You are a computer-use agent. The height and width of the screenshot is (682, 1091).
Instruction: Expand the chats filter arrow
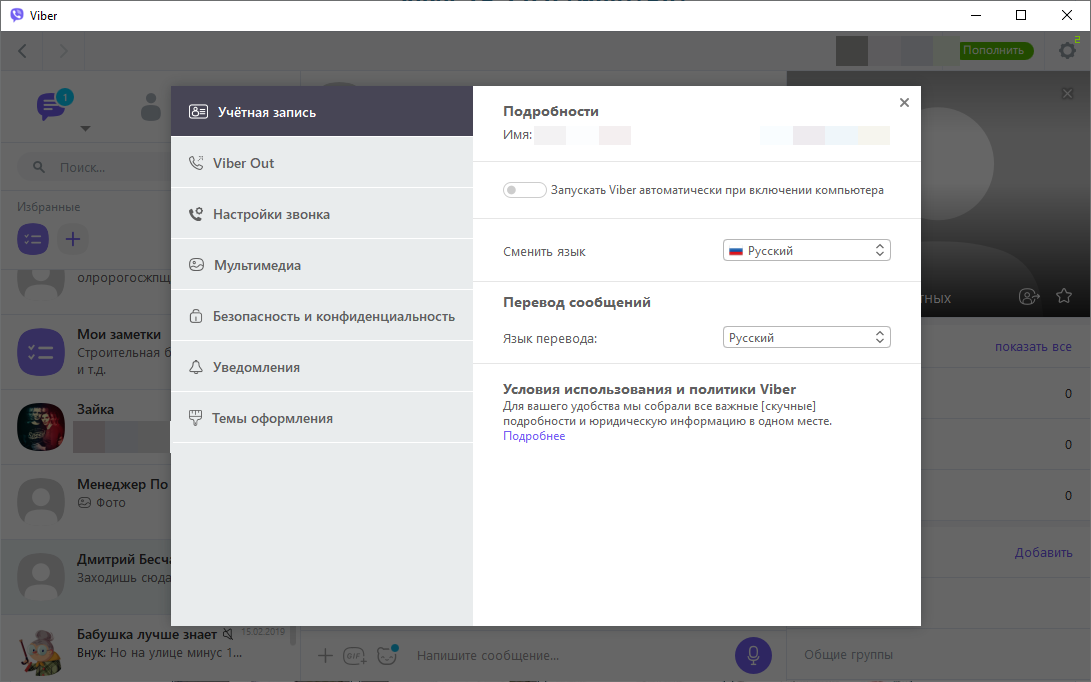tap(85, 128)
